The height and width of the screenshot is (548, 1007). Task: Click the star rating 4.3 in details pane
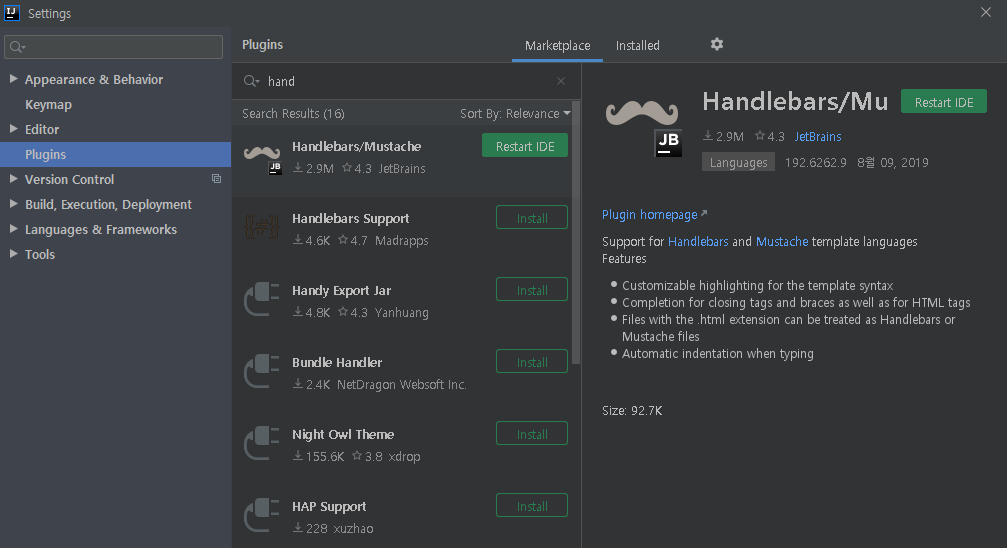click(x=770, y=136)
